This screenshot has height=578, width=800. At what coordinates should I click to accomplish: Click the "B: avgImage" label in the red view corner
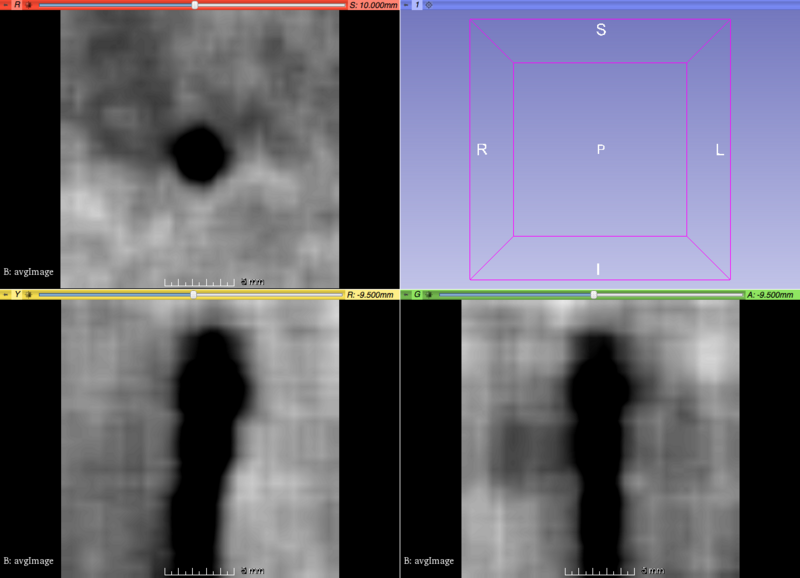pos(28,271)
